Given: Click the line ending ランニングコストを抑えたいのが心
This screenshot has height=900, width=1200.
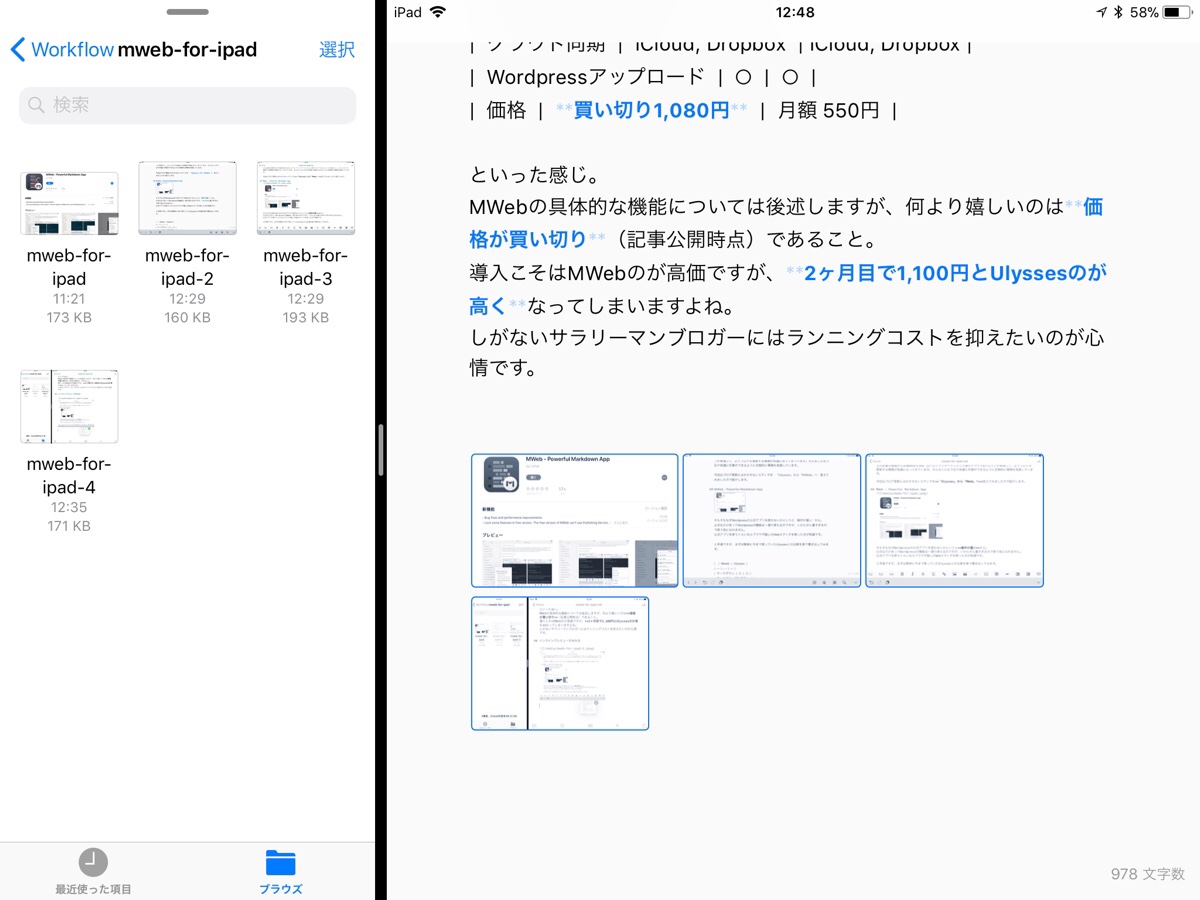Looking at the screenshot, I should point(786,338).
